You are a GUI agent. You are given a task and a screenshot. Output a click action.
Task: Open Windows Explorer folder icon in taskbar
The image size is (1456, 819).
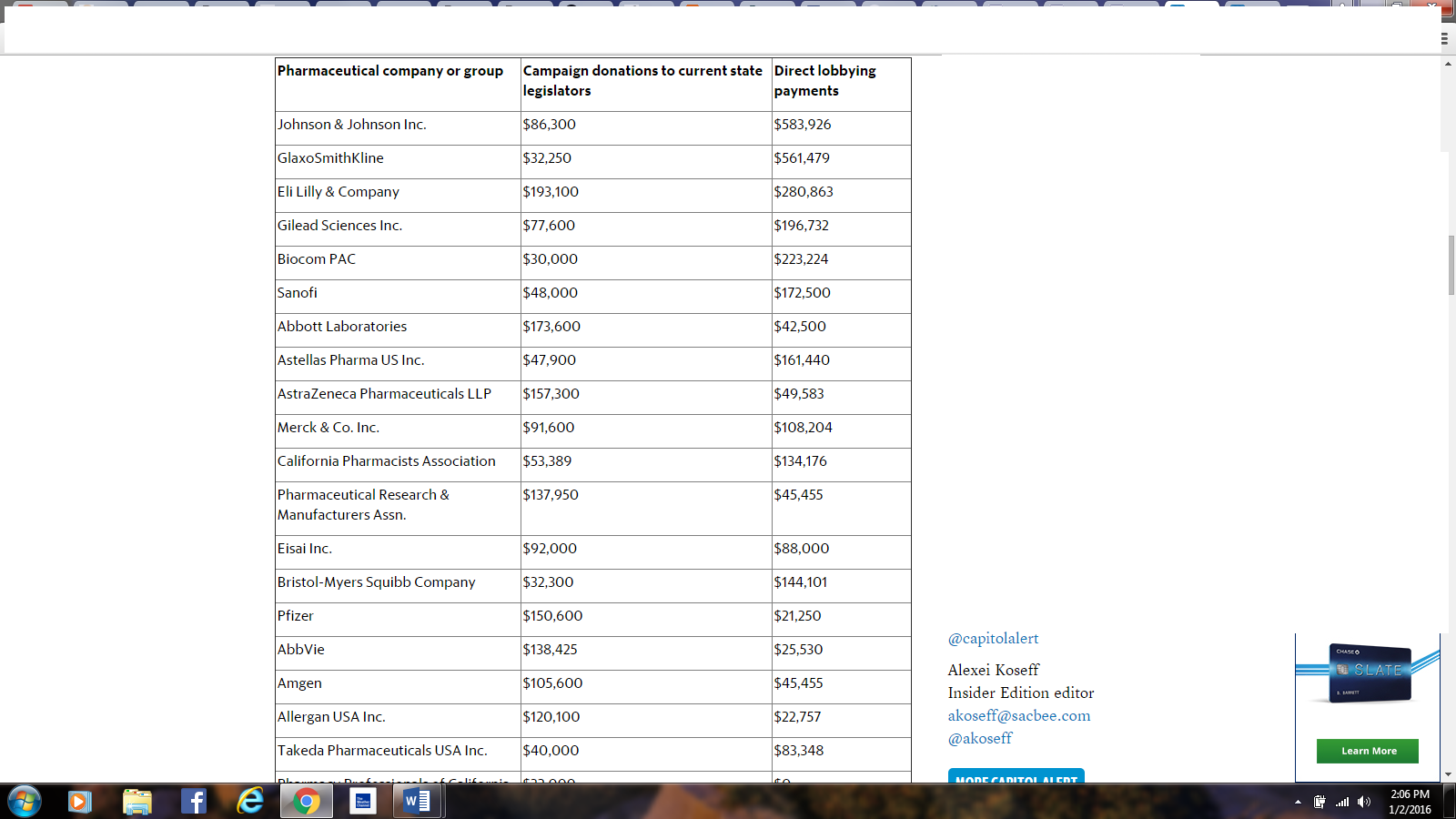pyautogui.click(x=137, y=802)
